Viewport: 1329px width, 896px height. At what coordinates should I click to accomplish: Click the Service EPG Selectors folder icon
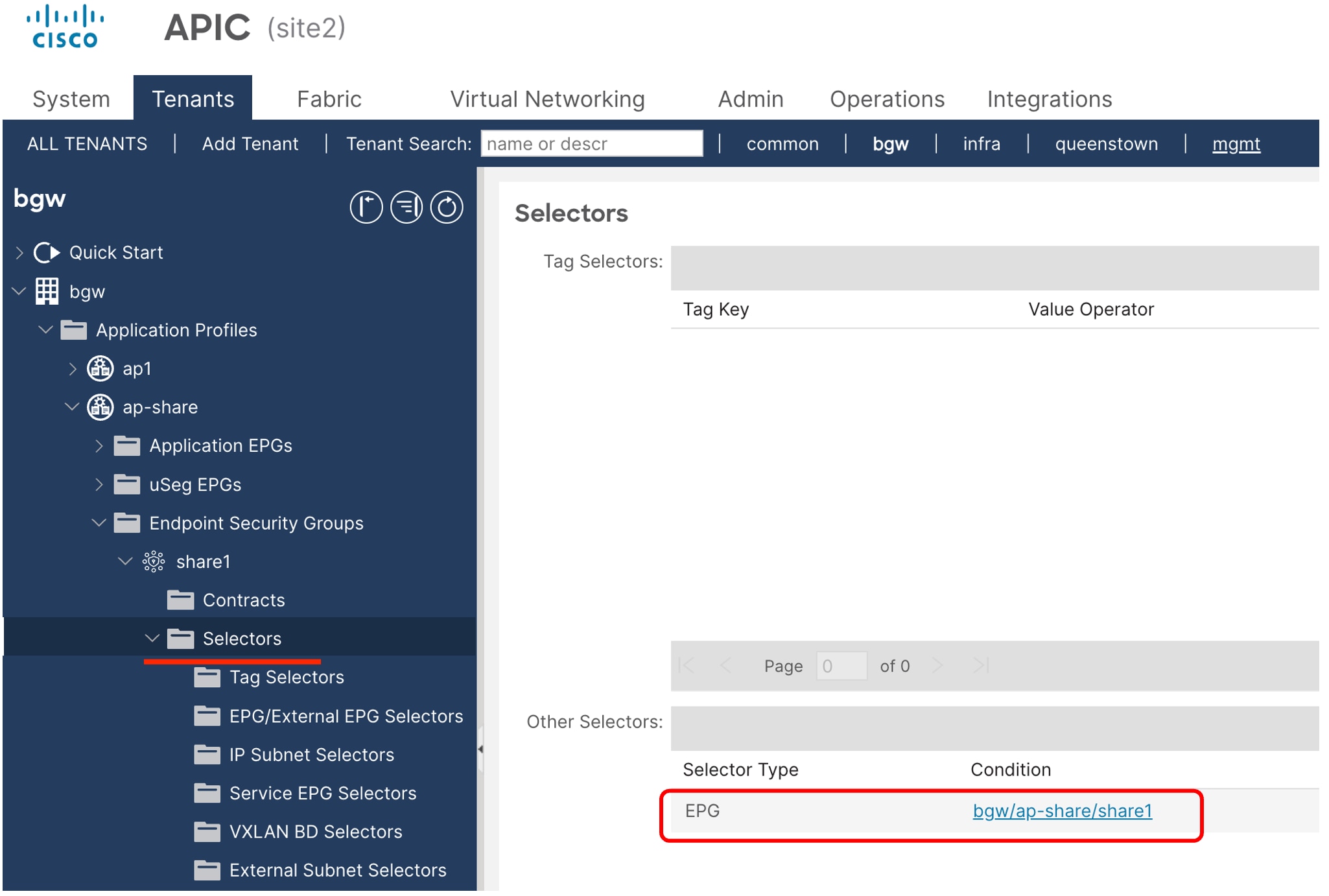207,793
